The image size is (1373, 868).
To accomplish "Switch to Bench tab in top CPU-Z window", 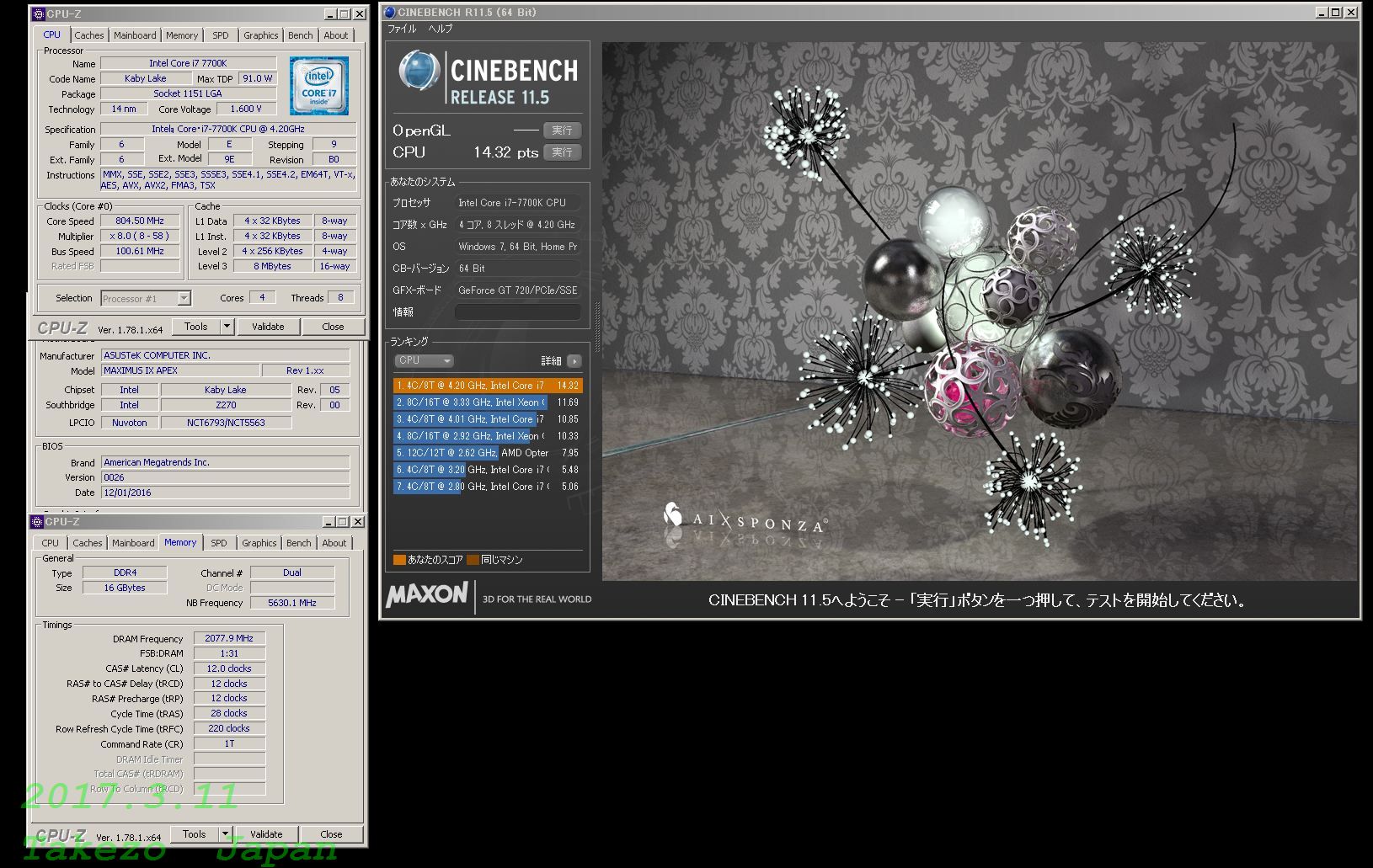I will [301, 35].
